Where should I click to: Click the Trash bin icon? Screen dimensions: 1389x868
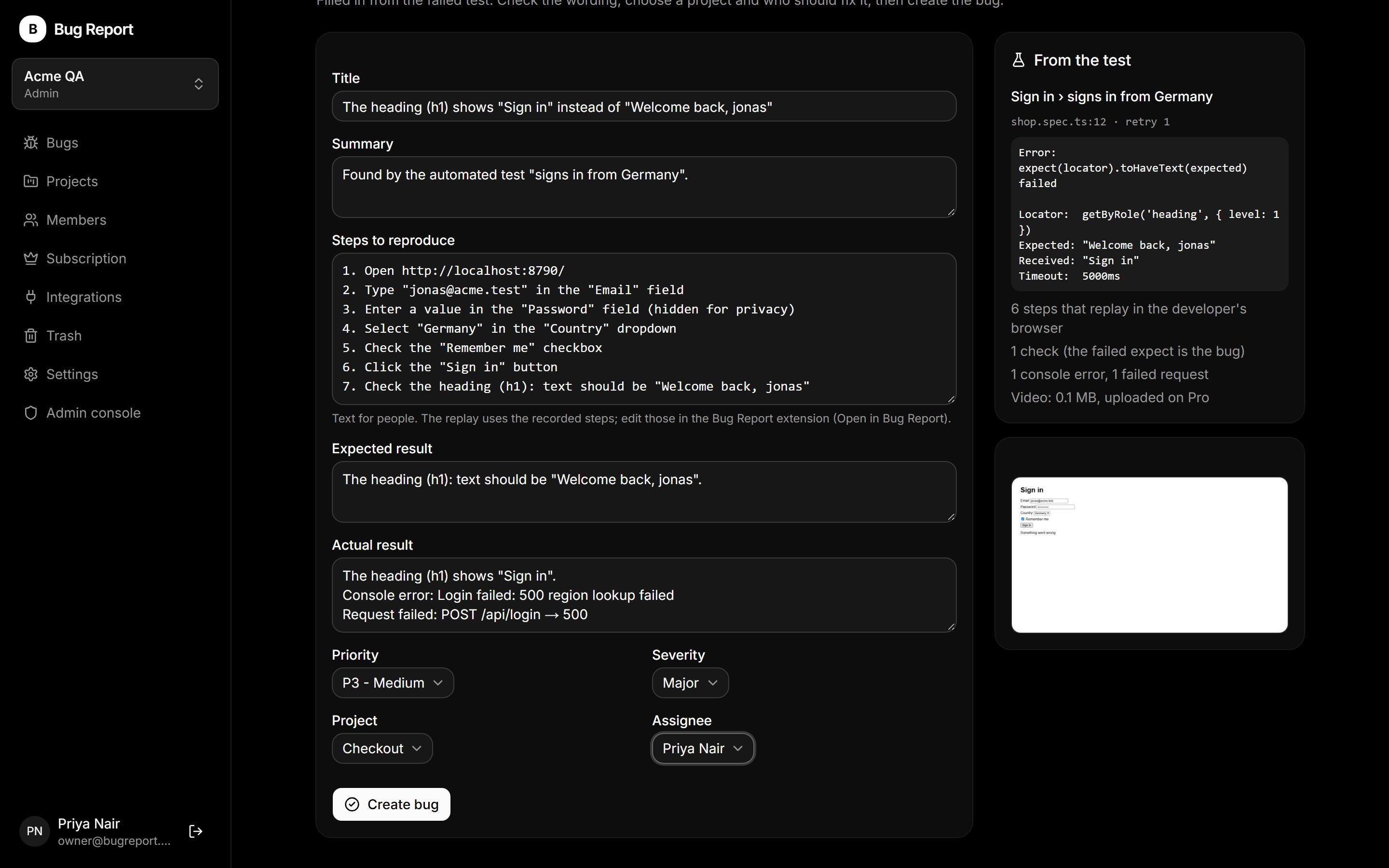click(31, 335)
